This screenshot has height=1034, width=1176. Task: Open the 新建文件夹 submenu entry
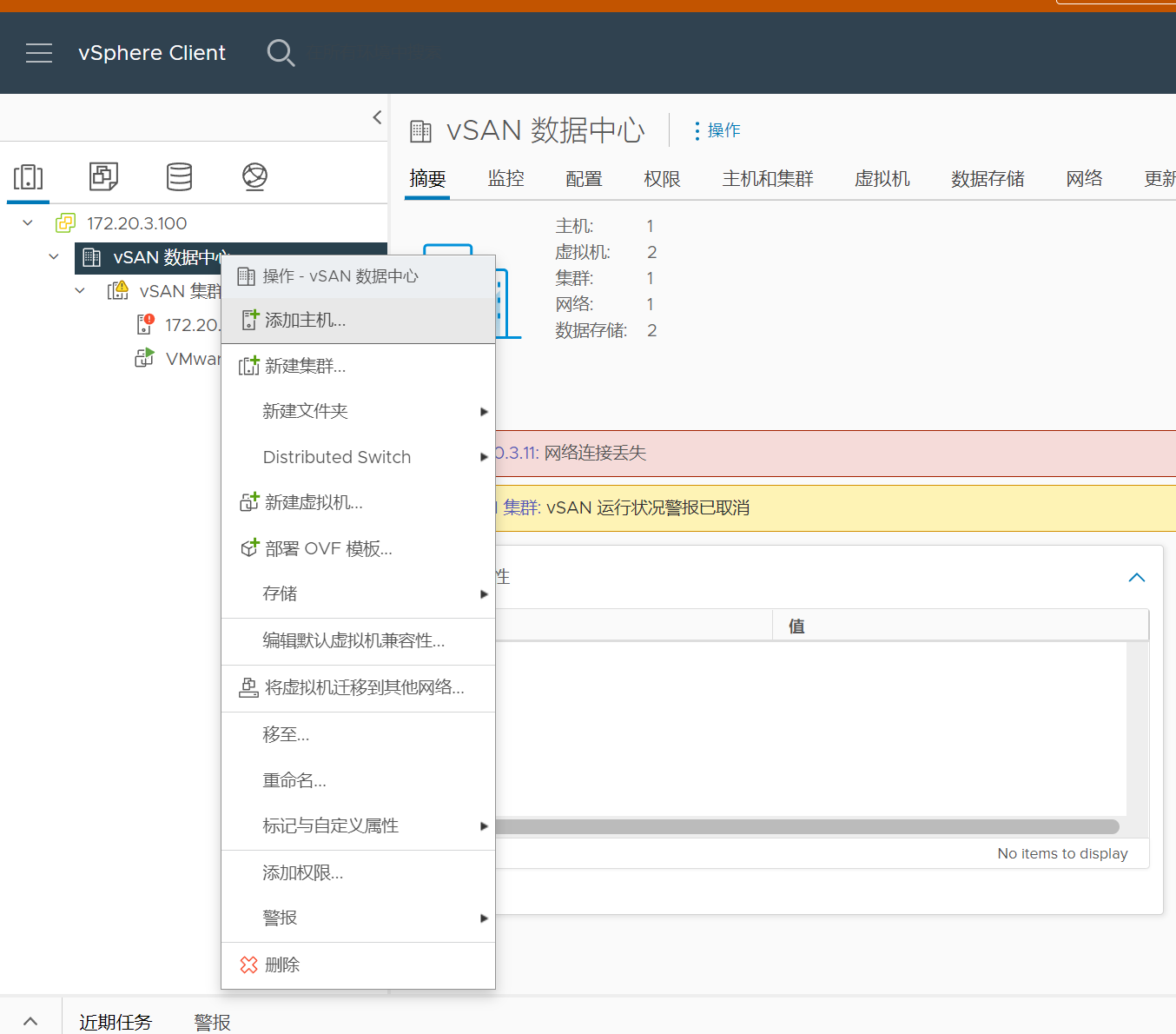point(358,411)
